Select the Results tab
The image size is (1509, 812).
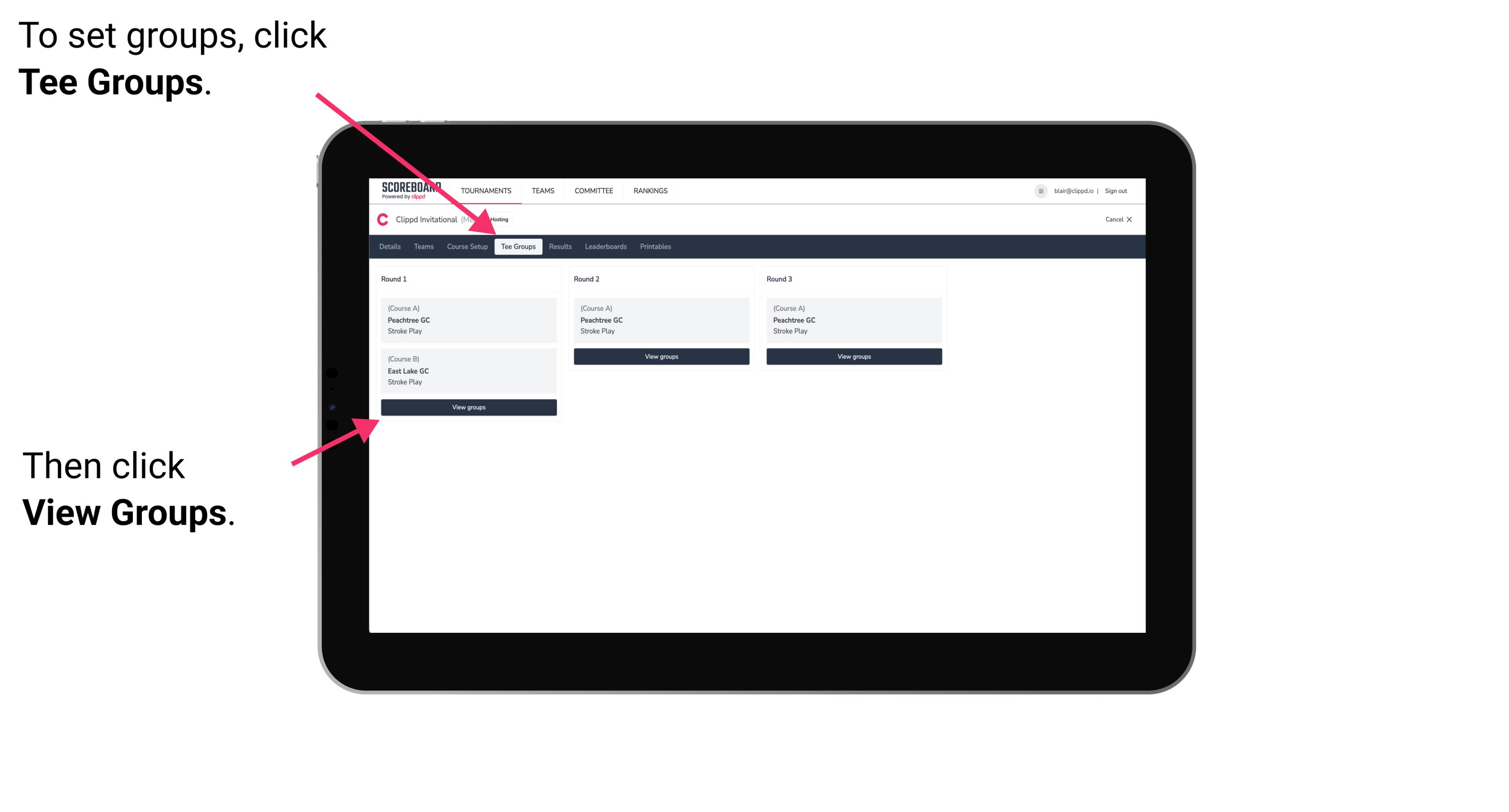pos(558,246)
